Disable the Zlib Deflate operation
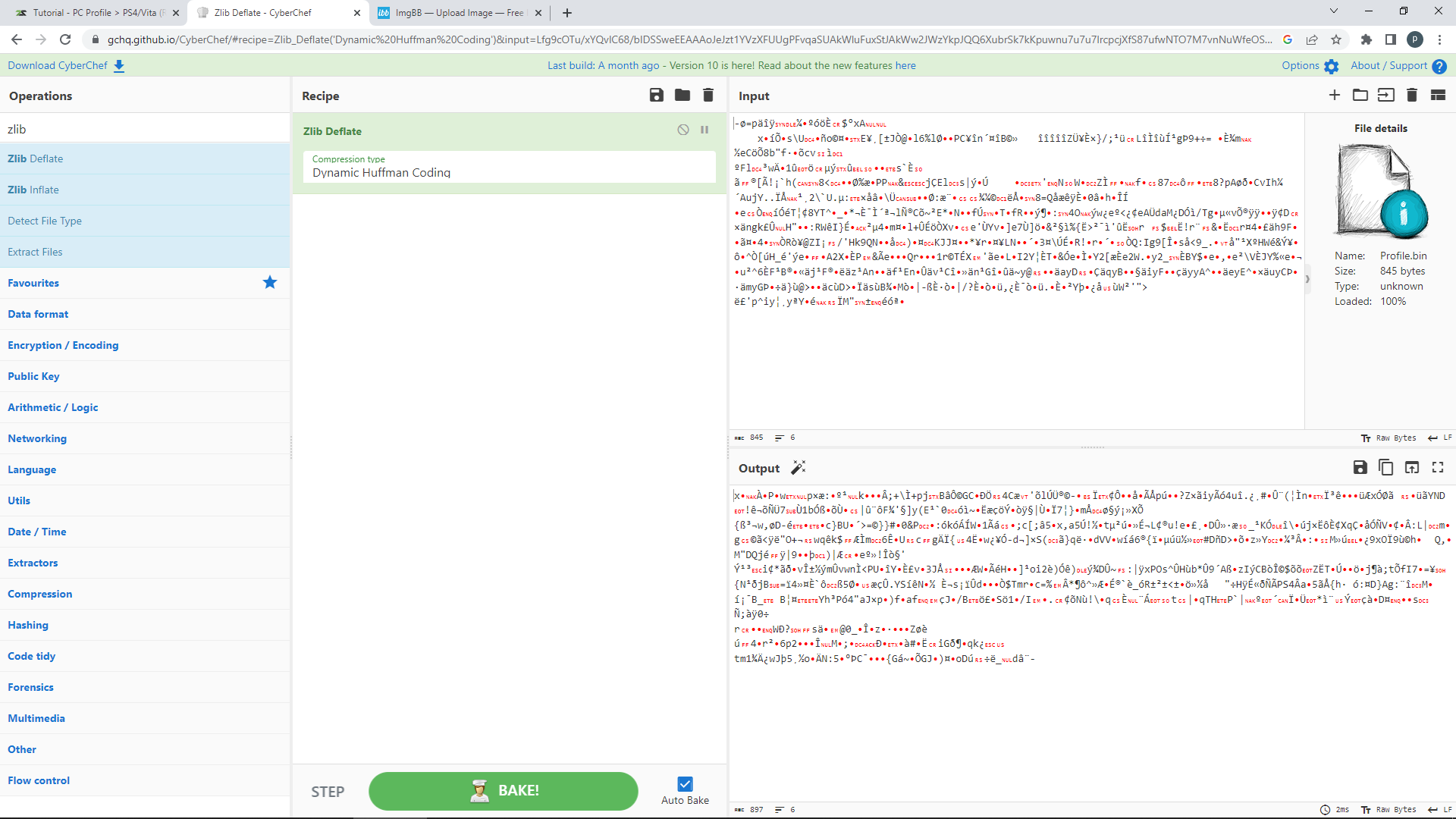 683,130
